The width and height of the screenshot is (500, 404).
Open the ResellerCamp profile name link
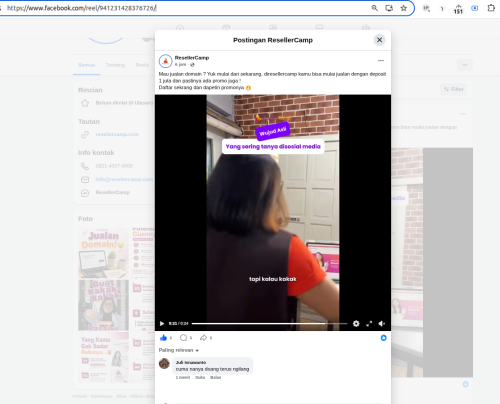[x=192, y=58]
